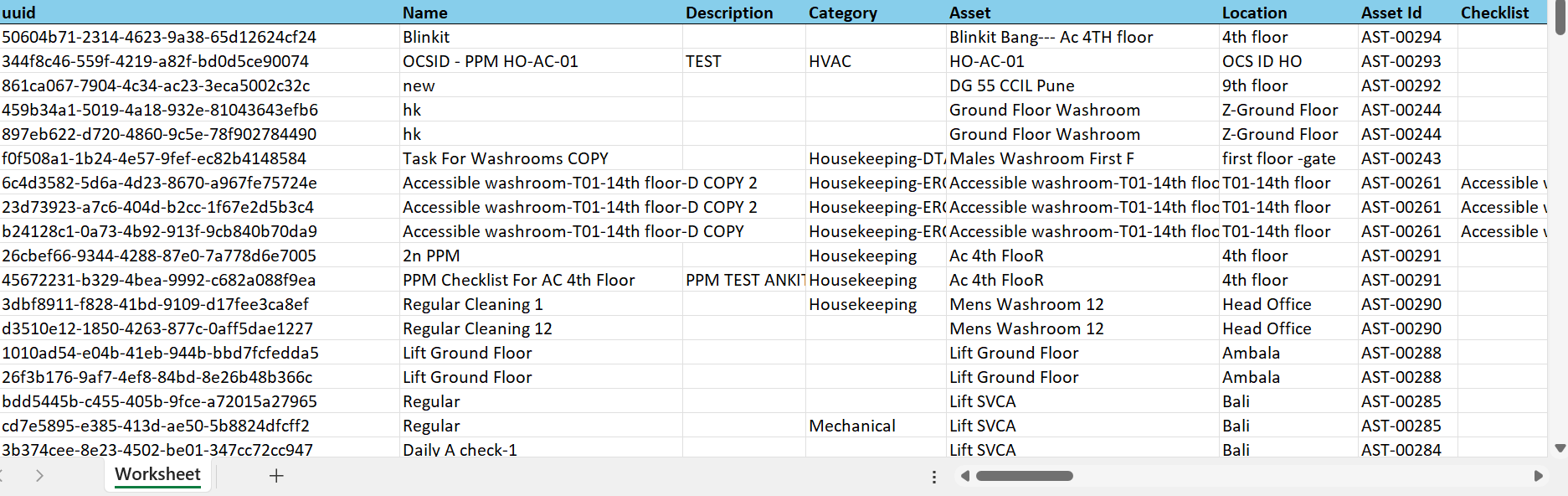Image resolution: width=1568 pixels, height=496 pixels.
Task: Select the Description header cell
Action: [729, 13]
